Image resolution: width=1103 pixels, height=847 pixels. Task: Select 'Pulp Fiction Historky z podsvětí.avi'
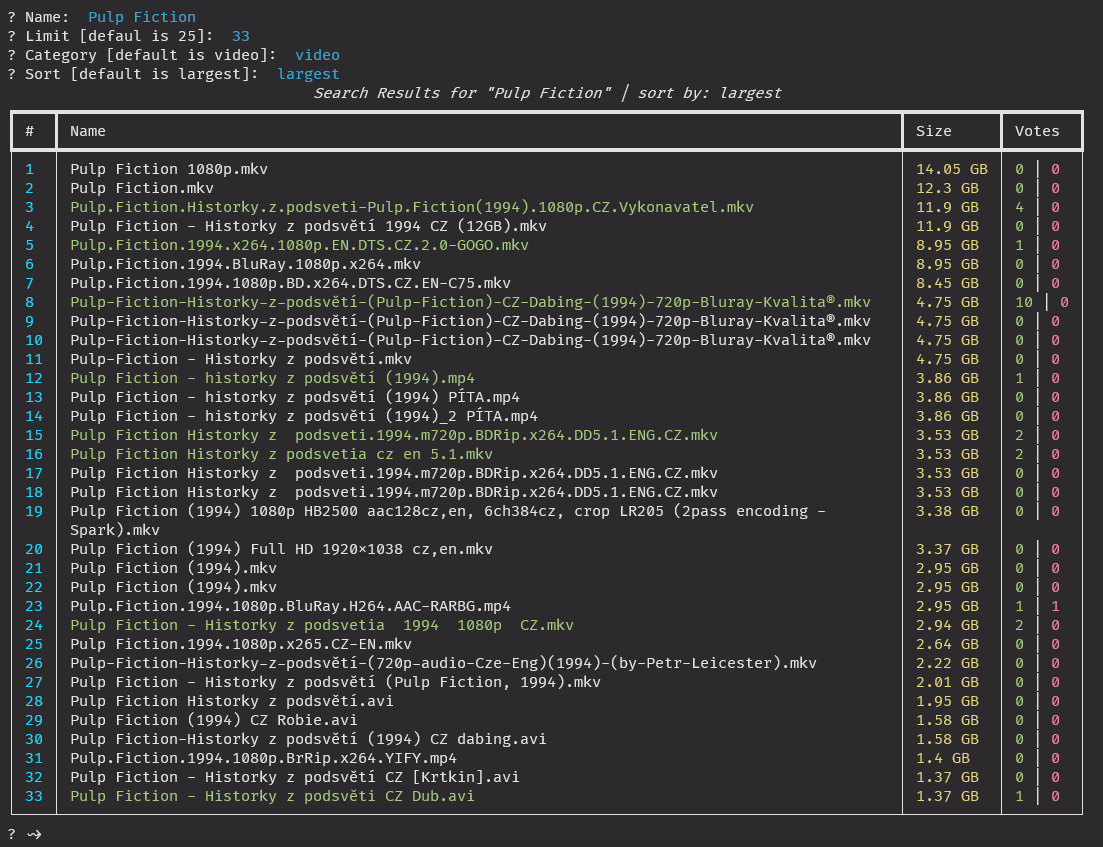click(x=231, y=701)
